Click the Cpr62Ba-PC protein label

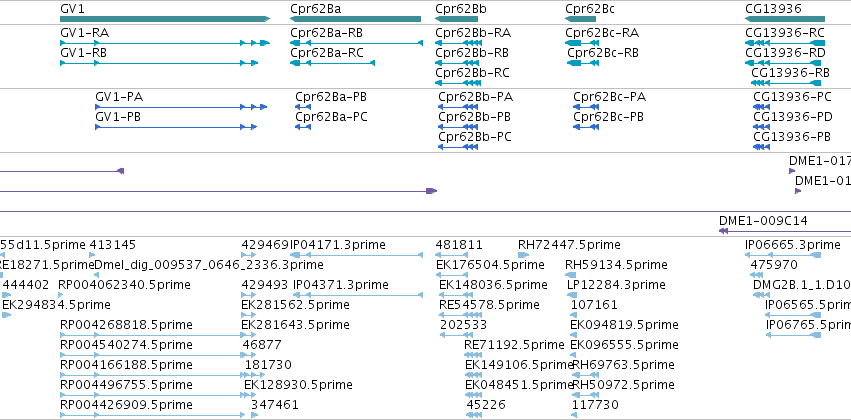click(x=331, y=117)
